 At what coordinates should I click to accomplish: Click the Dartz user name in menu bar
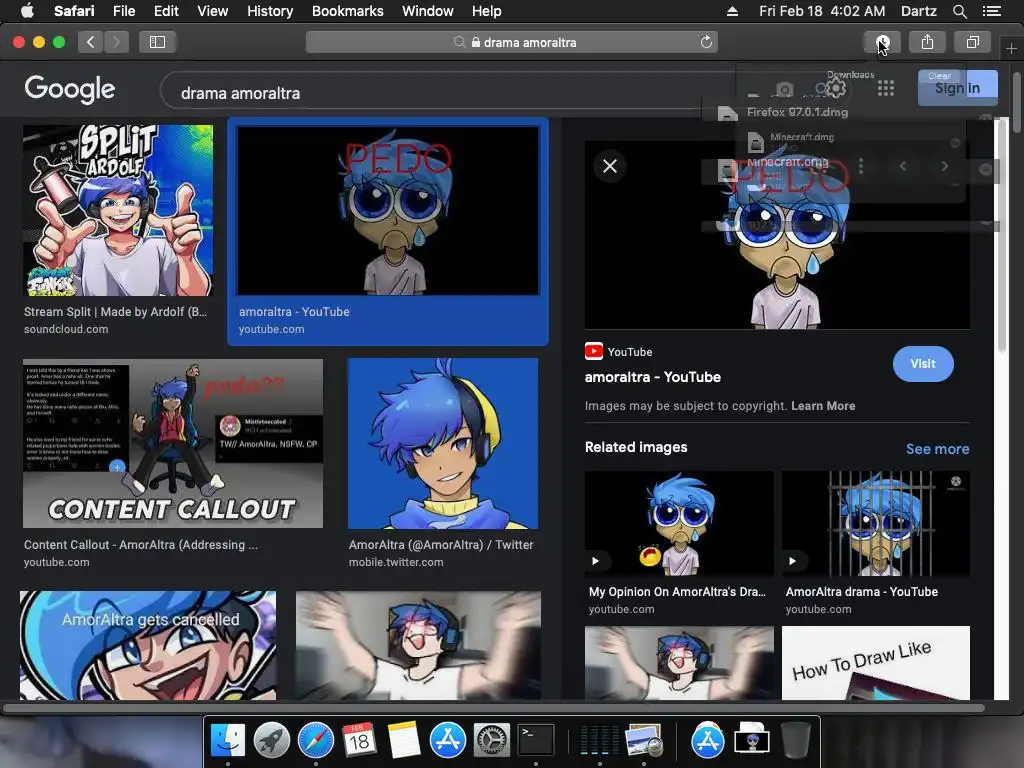click(918, 11)
